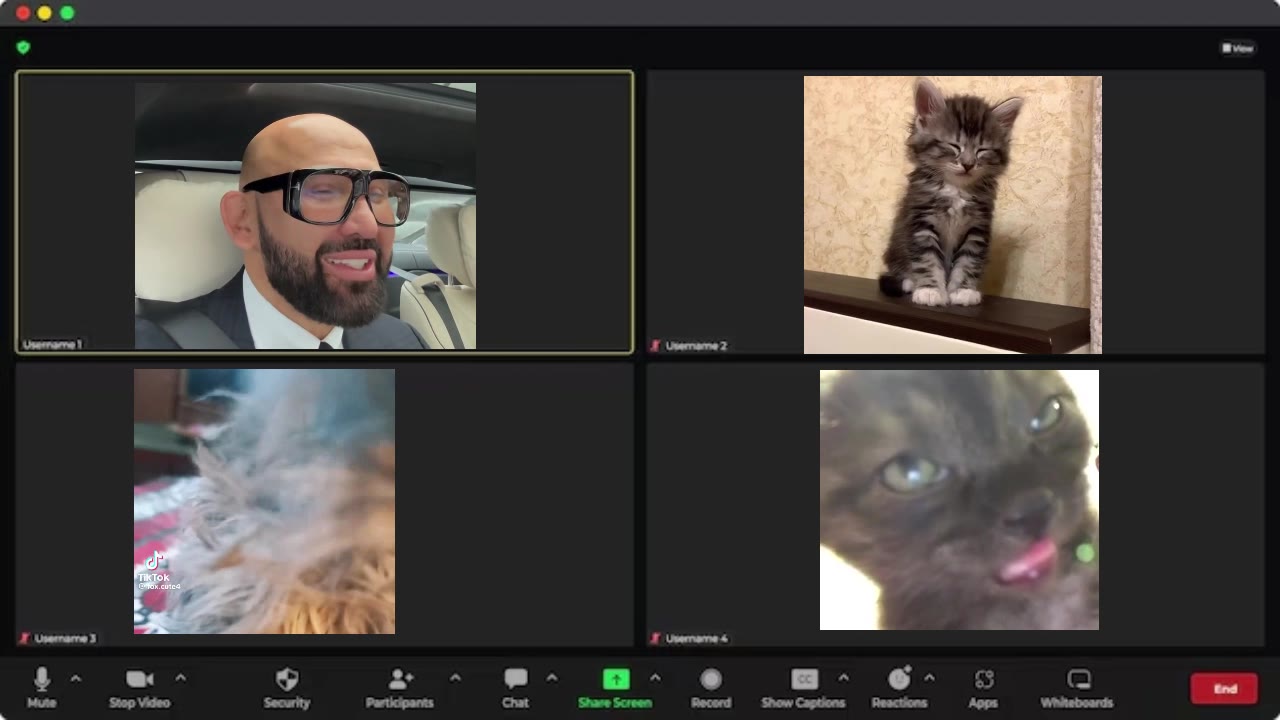Select Username 3 video tile
This screenshot has width=1280, height=720.
325,503
